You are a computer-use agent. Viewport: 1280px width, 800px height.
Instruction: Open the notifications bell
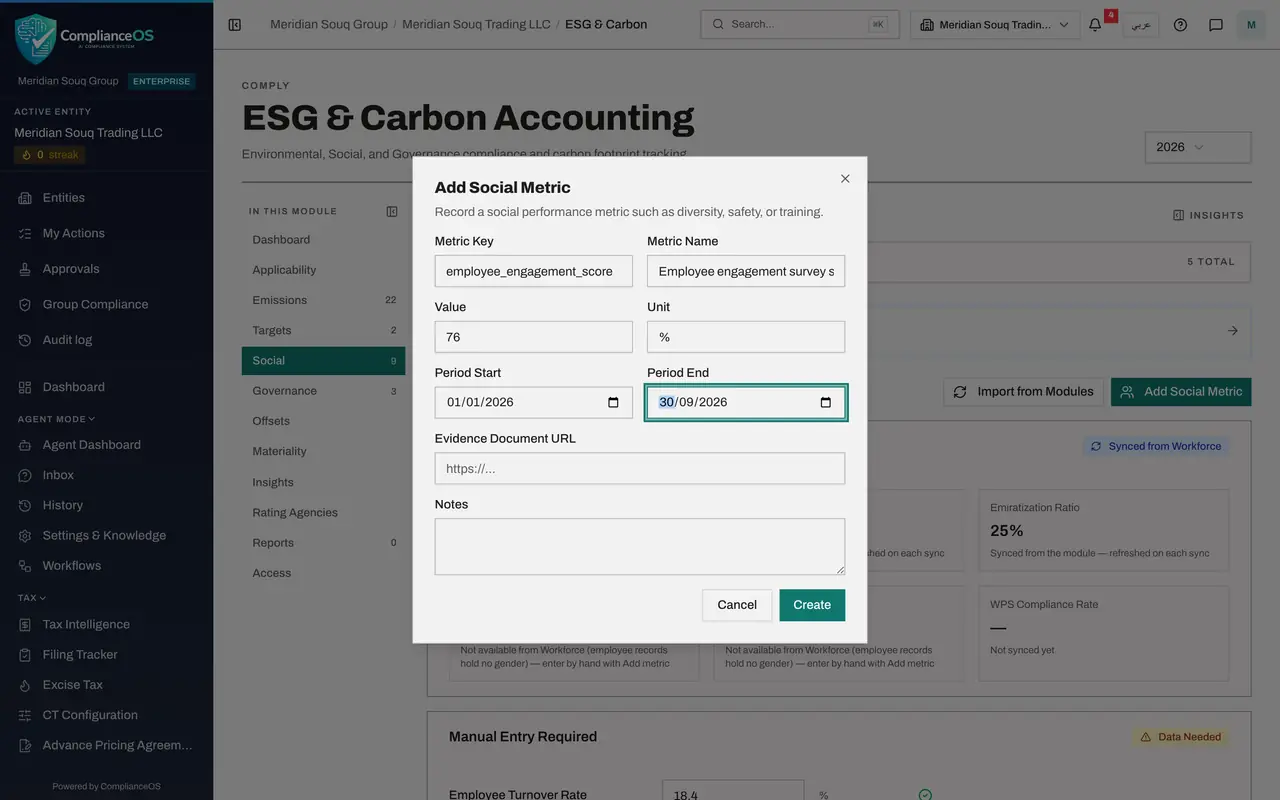(1095, 24)
